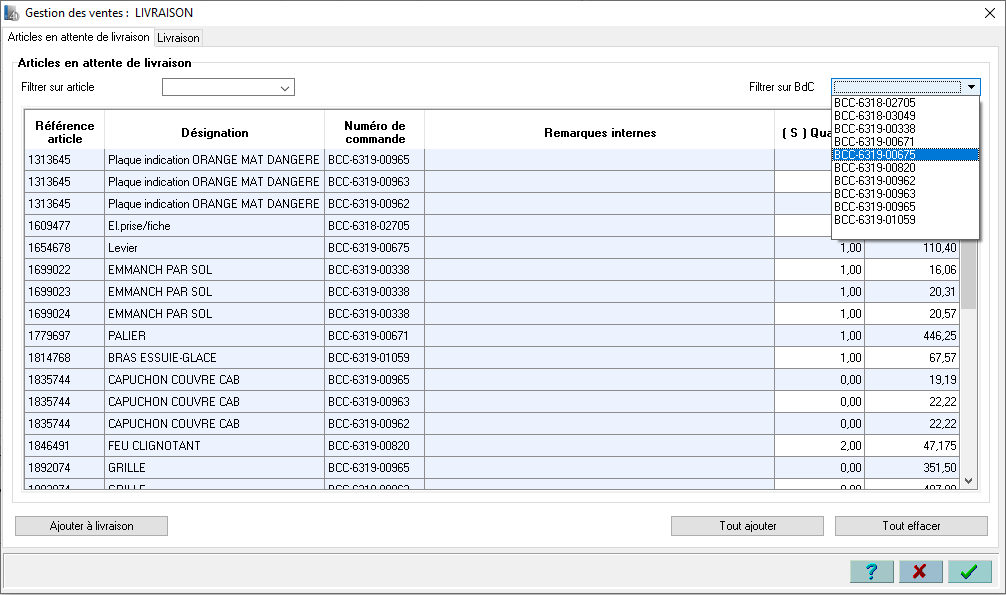The image size is (1006, 595).
Task: Click order cell BCC-6319-00820
Action: [x=375, y=445]
